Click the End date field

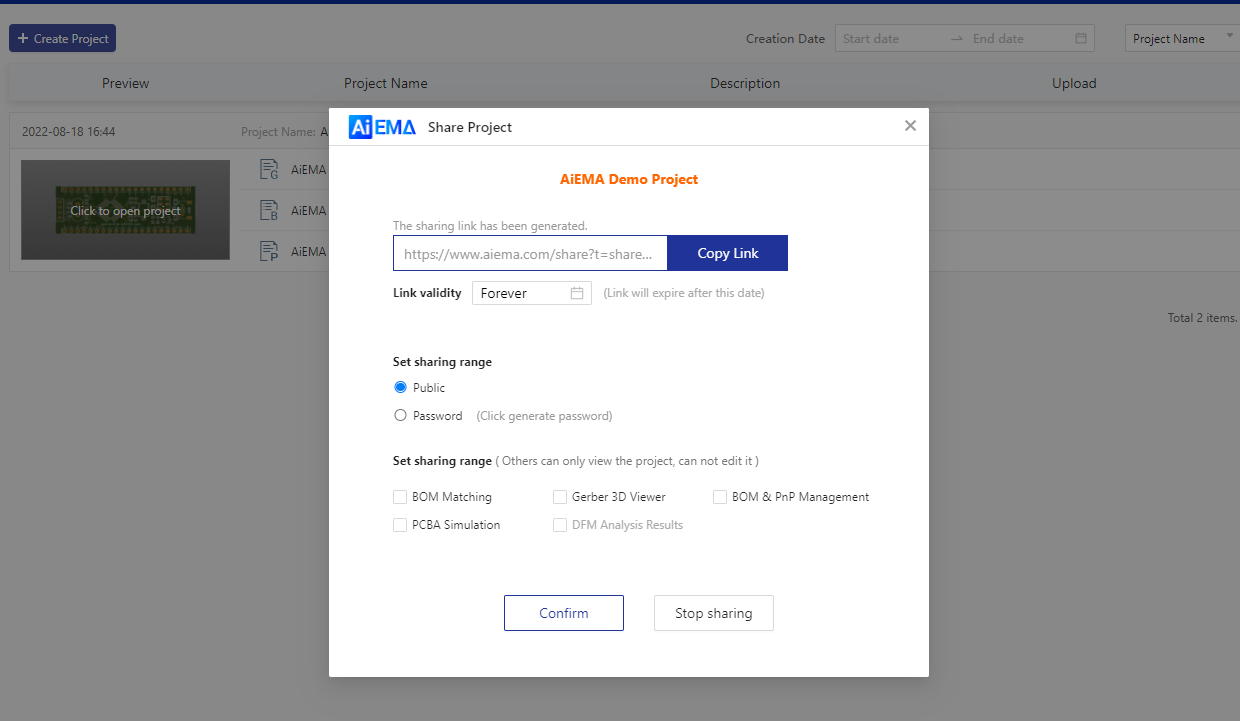point(1018,39)
